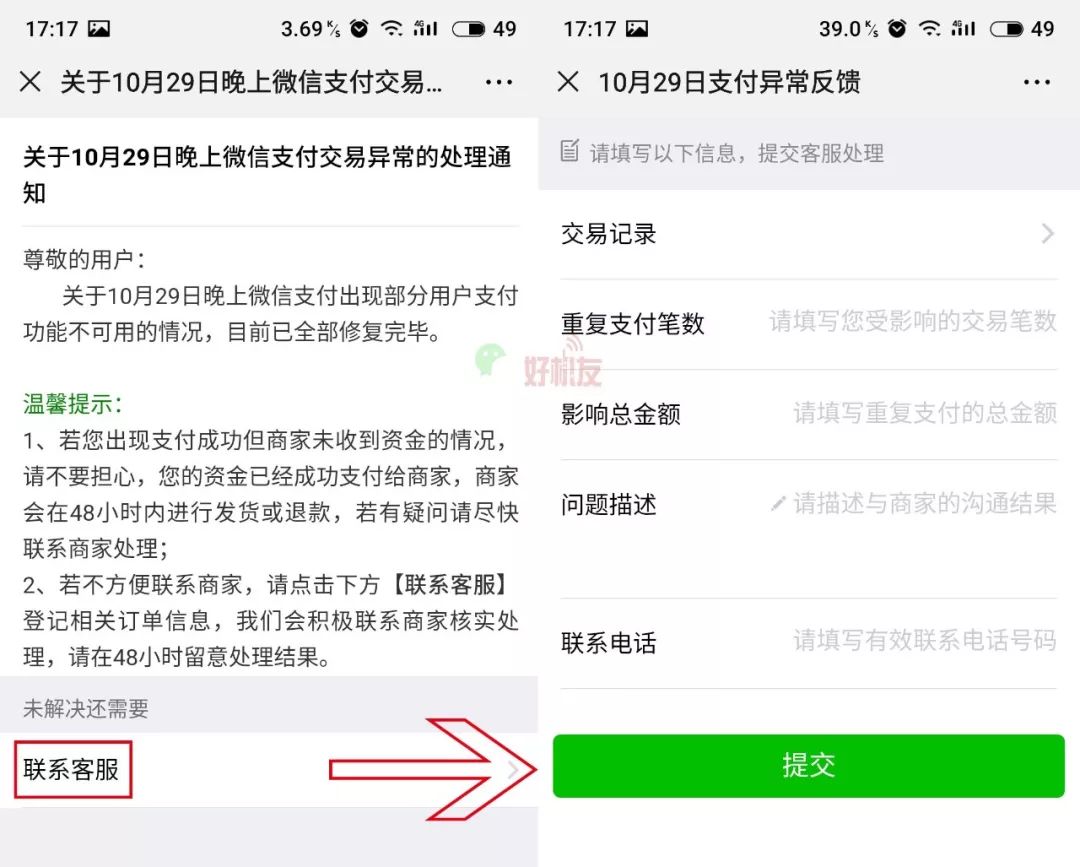
Task: Open the 联系客服 row chevron
Action: [512, 770]
